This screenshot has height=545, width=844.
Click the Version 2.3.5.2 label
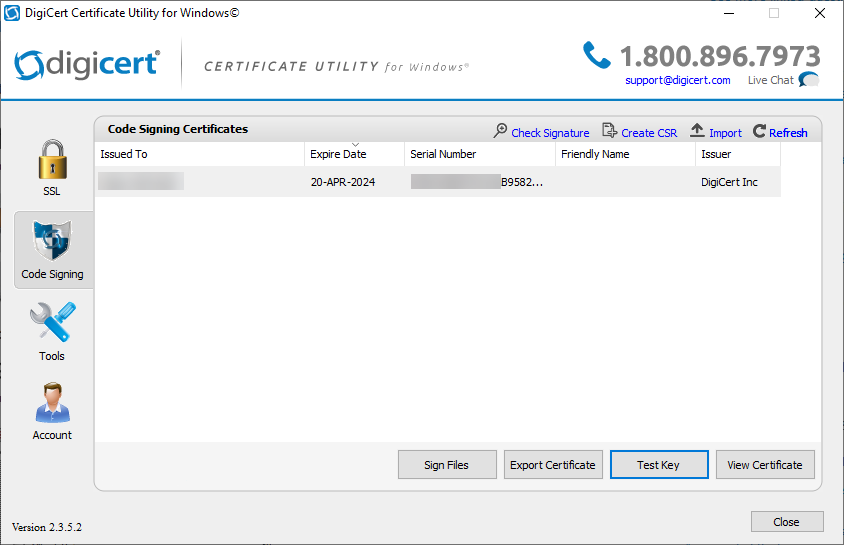[47, 527]
